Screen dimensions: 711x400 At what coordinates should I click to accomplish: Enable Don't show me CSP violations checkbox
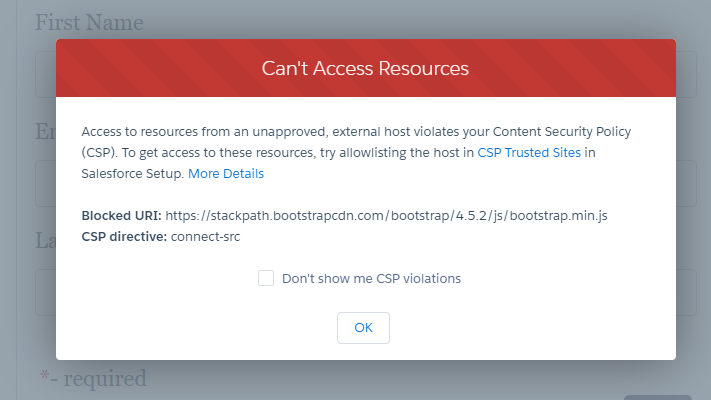[x=266, y=278]
